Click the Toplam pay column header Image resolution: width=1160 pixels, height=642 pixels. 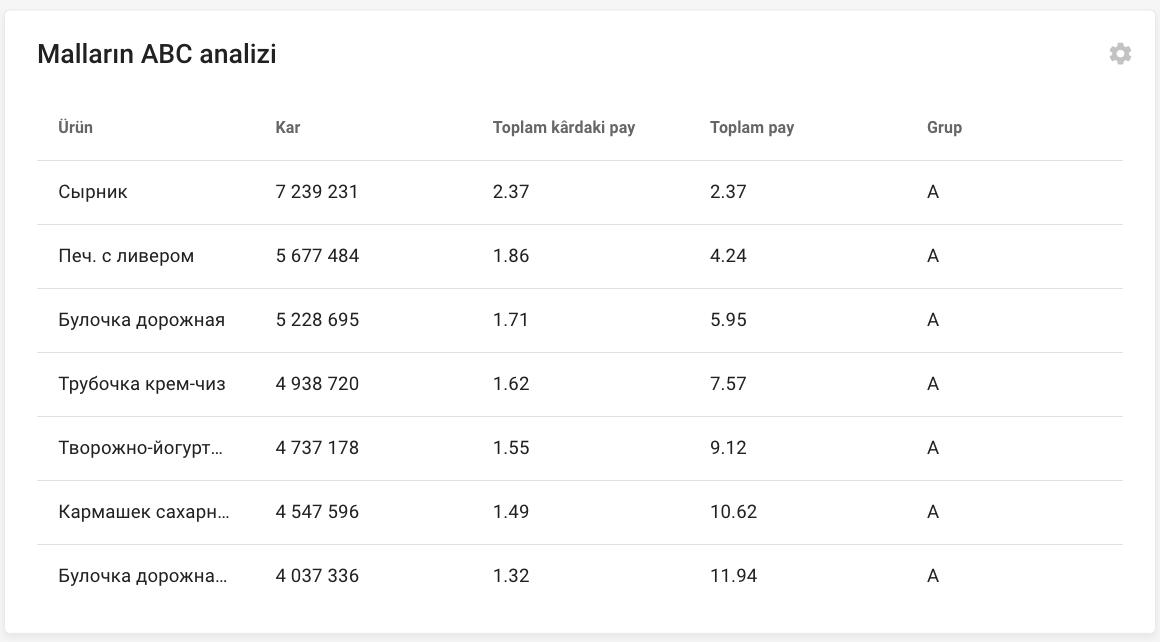[x=752, y=128]
